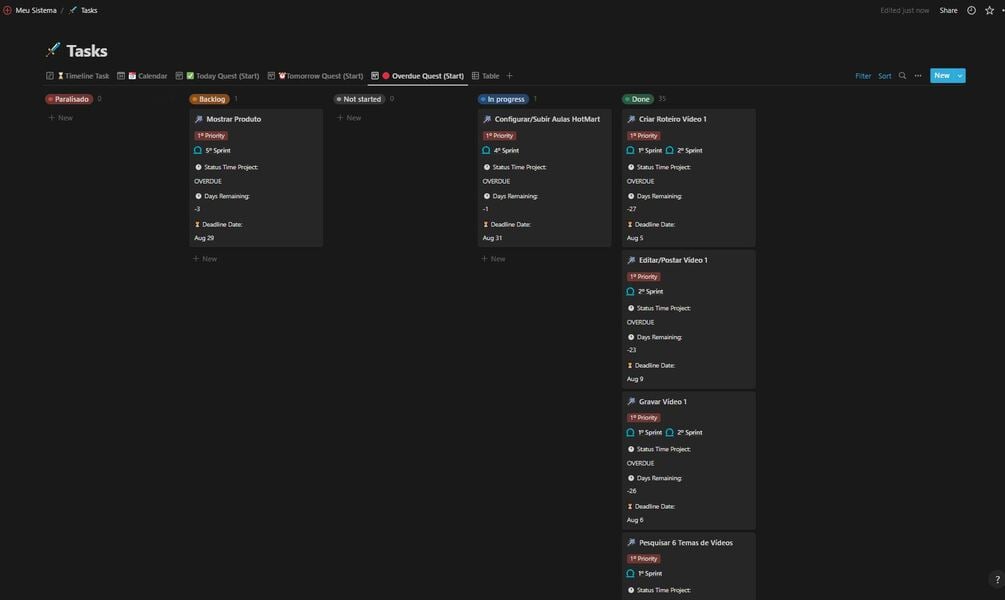The image size is (1005, 600).
Task: Add new card under Backlog column
Action: [204, 259]
